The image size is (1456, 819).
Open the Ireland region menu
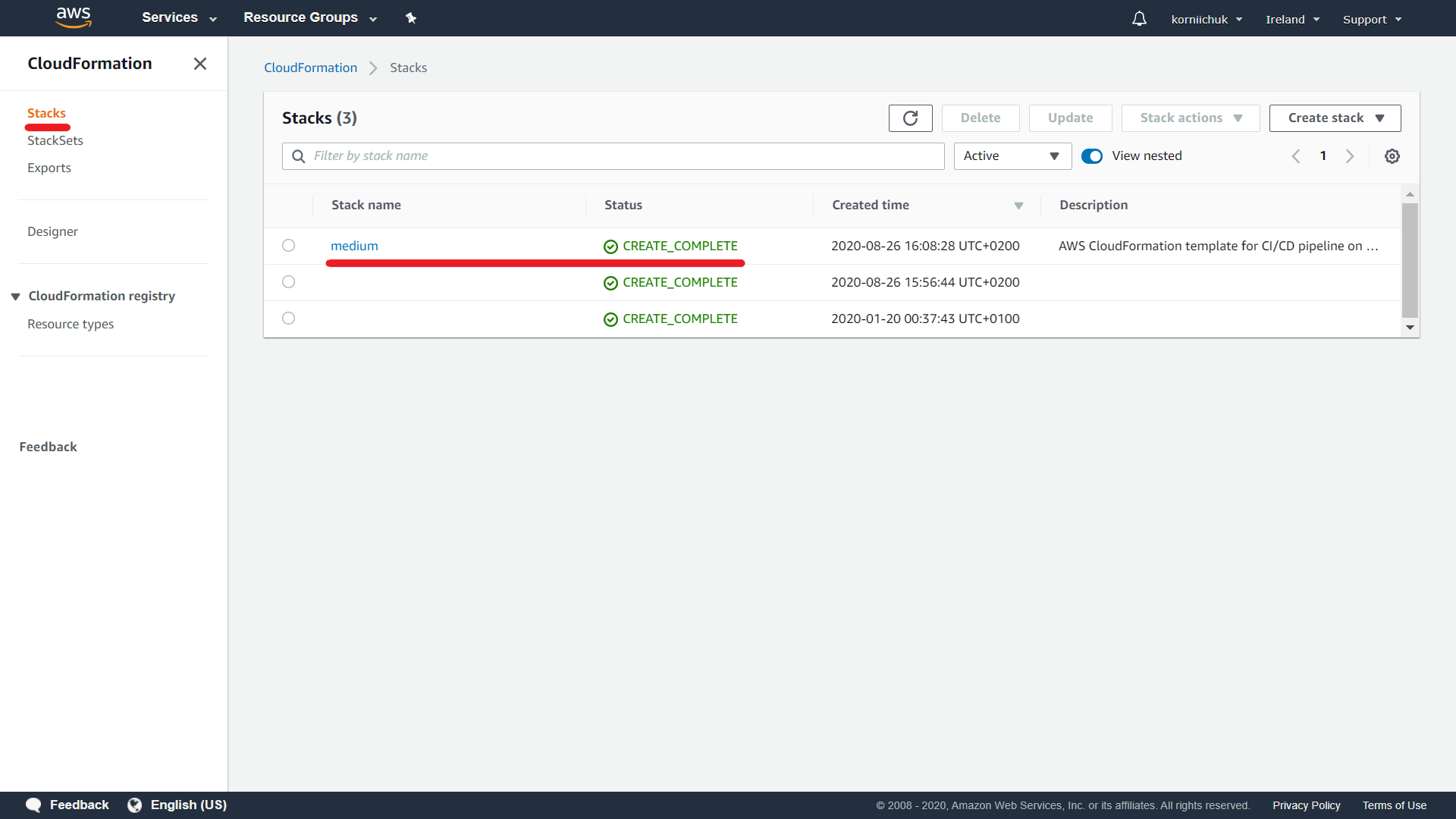(x=1292, y=19)
